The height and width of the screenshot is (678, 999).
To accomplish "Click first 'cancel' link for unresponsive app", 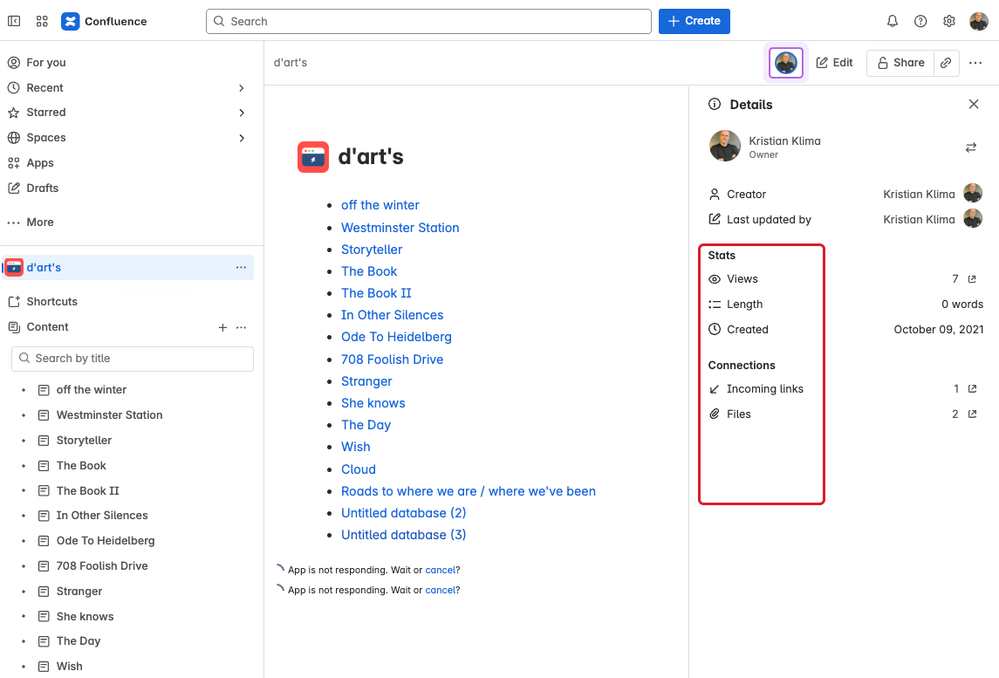I will coord(440,570).
